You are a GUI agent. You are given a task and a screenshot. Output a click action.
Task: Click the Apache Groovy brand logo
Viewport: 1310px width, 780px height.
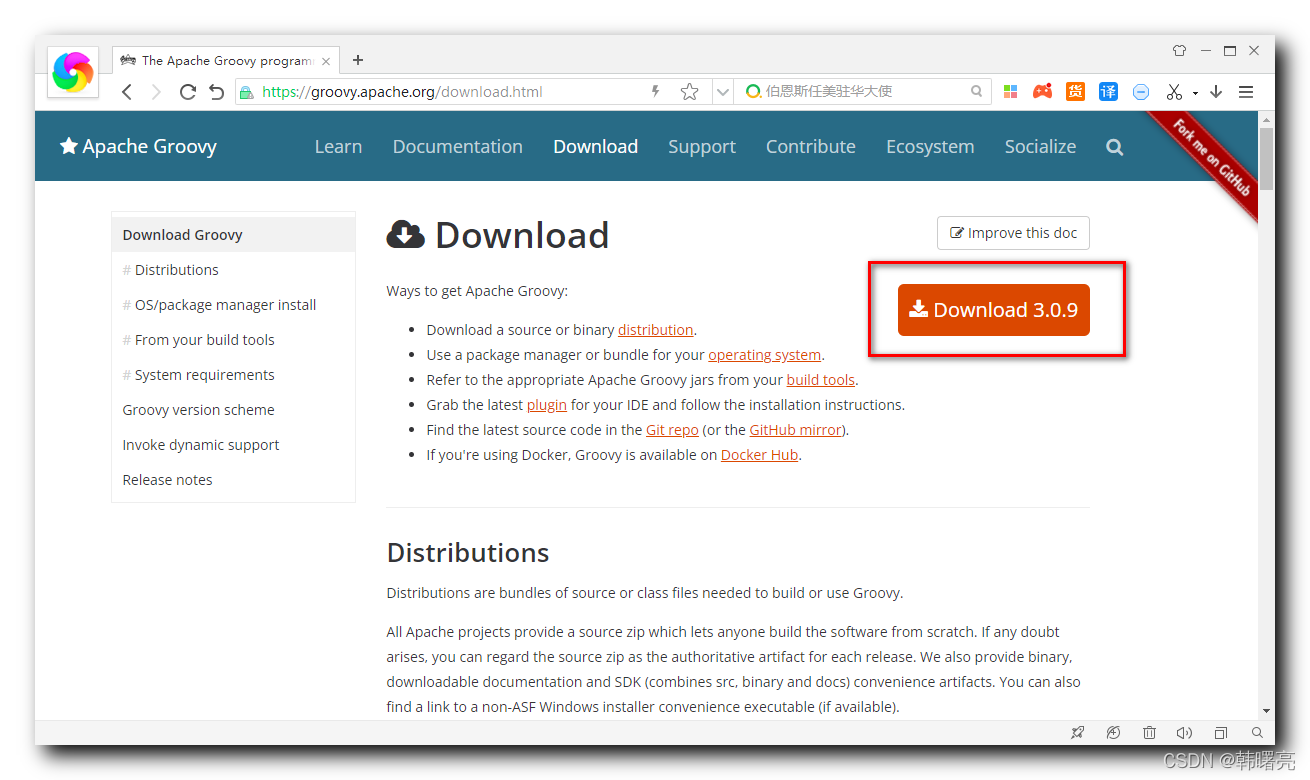(x=138, y=146)
